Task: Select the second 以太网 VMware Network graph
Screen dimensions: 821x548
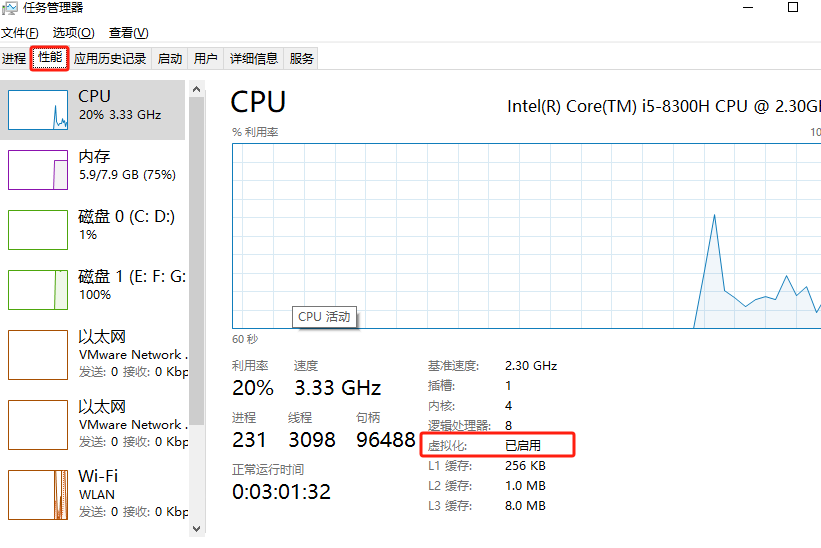Action: click(38, 424)
